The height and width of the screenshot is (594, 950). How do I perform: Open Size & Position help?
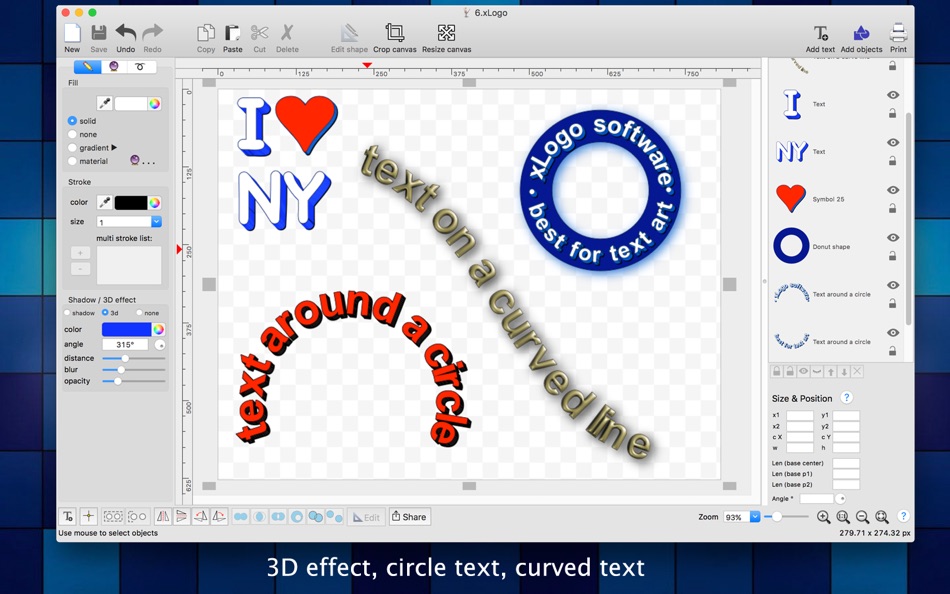pyautogui.click(x=846, y=398)
